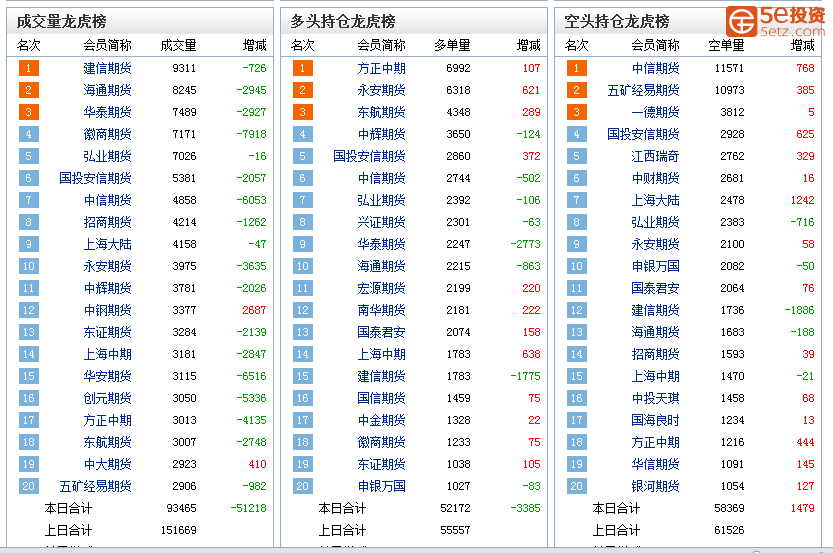This screenshot has width=833, height=553.
Task: Select change value -7918 for 徽商期货
Action: [x=252, y=134]
